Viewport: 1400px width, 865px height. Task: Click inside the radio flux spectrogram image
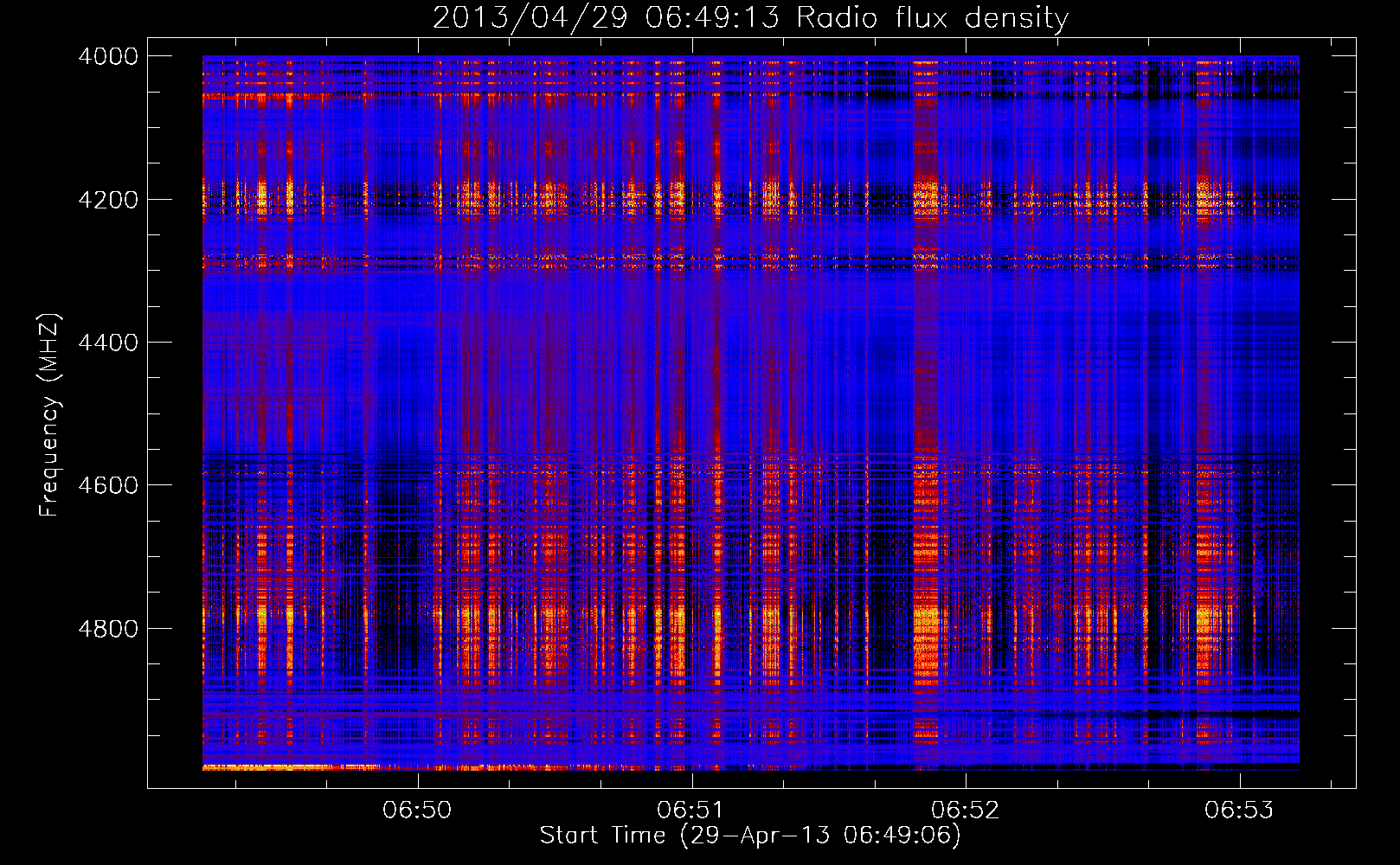[x=751, y=413]
